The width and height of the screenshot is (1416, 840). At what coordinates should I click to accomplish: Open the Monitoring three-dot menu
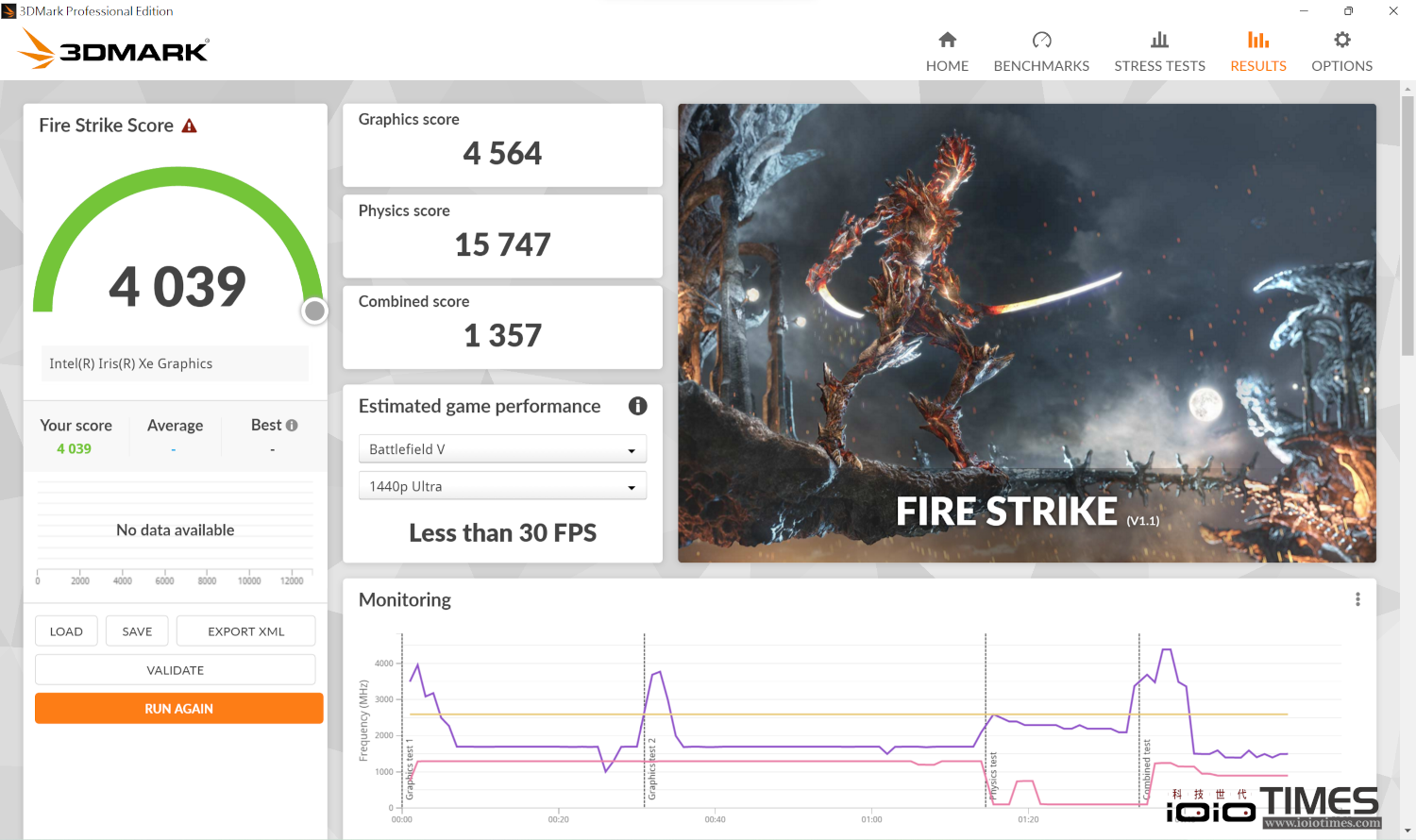tap(1357, 599)
